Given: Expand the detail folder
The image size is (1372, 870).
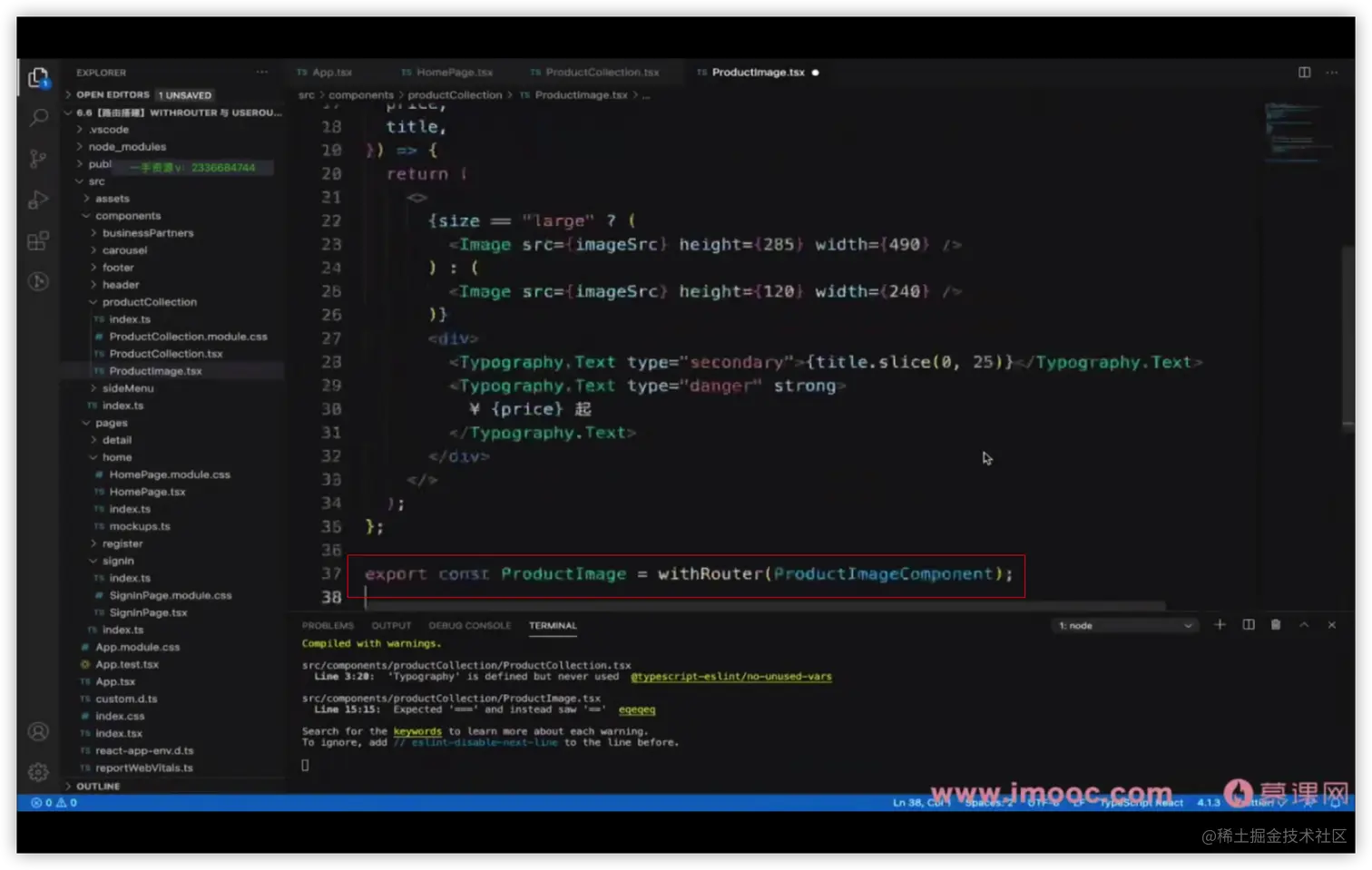Looking at the screenshot, I should point(117,440).
